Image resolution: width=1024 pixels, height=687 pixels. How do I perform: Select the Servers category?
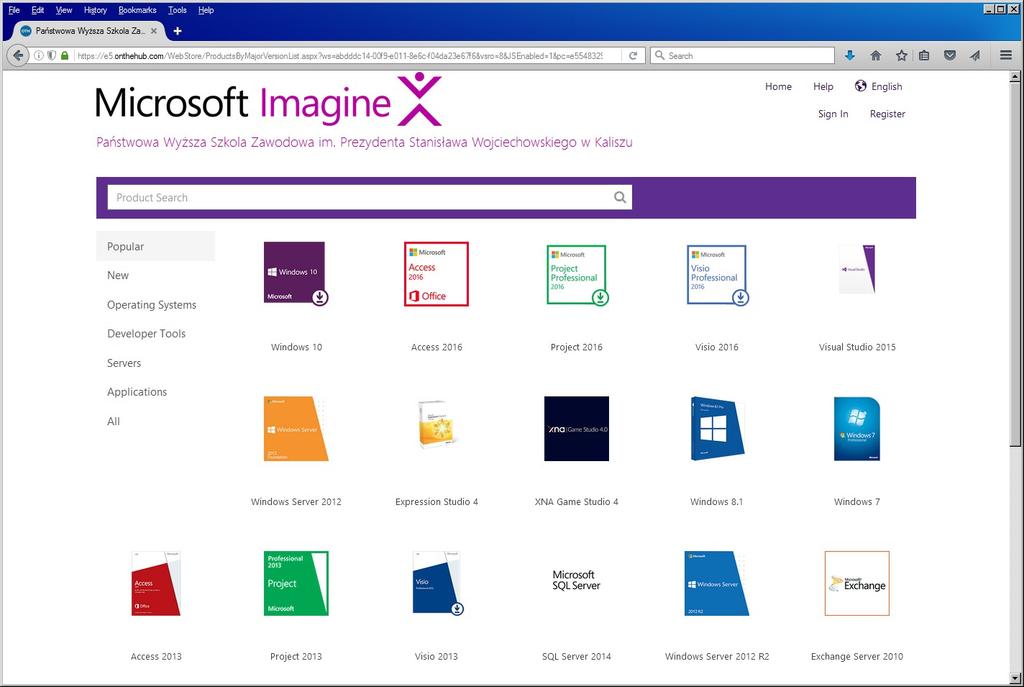point(124,362)
